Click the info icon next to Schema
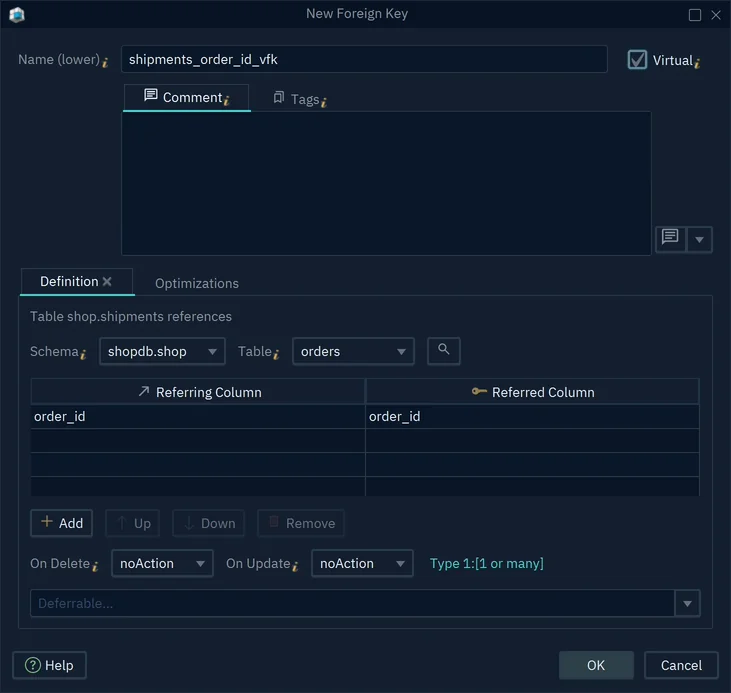 coord(83,354)
